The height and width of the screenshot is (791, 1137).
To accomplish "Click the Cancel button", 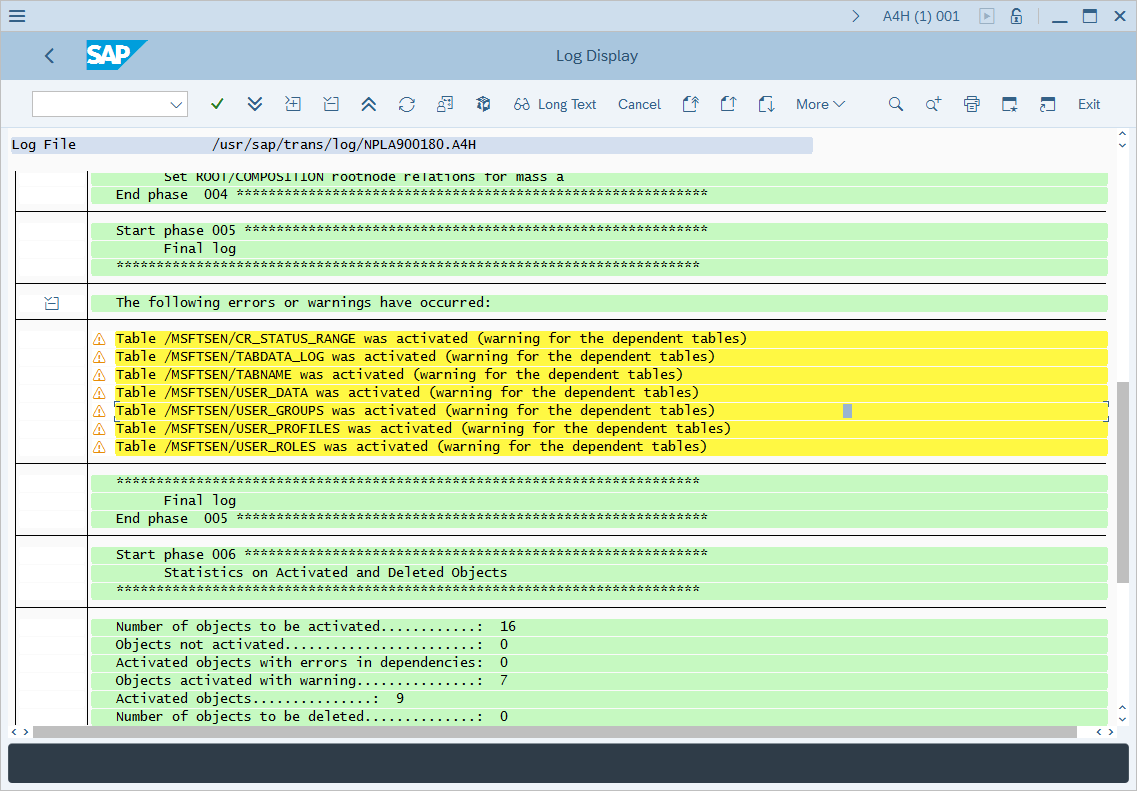I will click(639, 104).
